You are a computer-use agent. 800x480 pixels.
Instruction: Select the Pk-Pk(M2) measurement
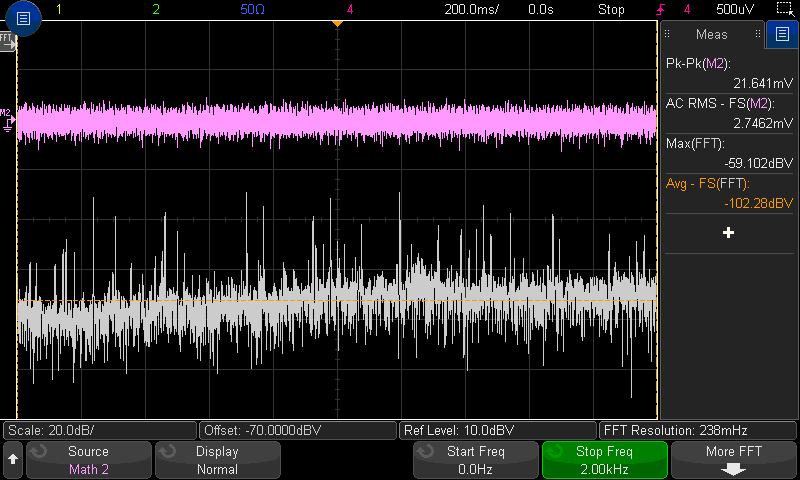729,73
